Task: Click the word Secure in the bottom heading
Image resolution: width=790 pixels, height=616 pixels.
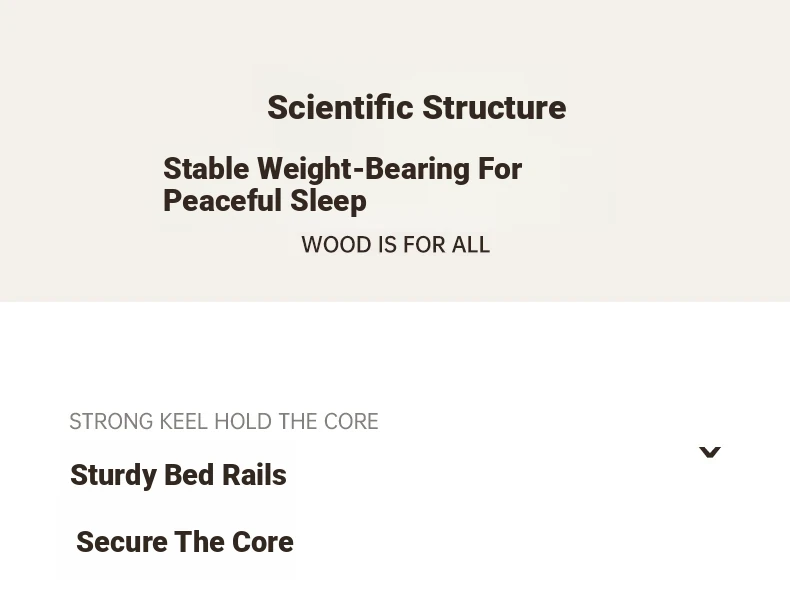Action: [122, 541]
